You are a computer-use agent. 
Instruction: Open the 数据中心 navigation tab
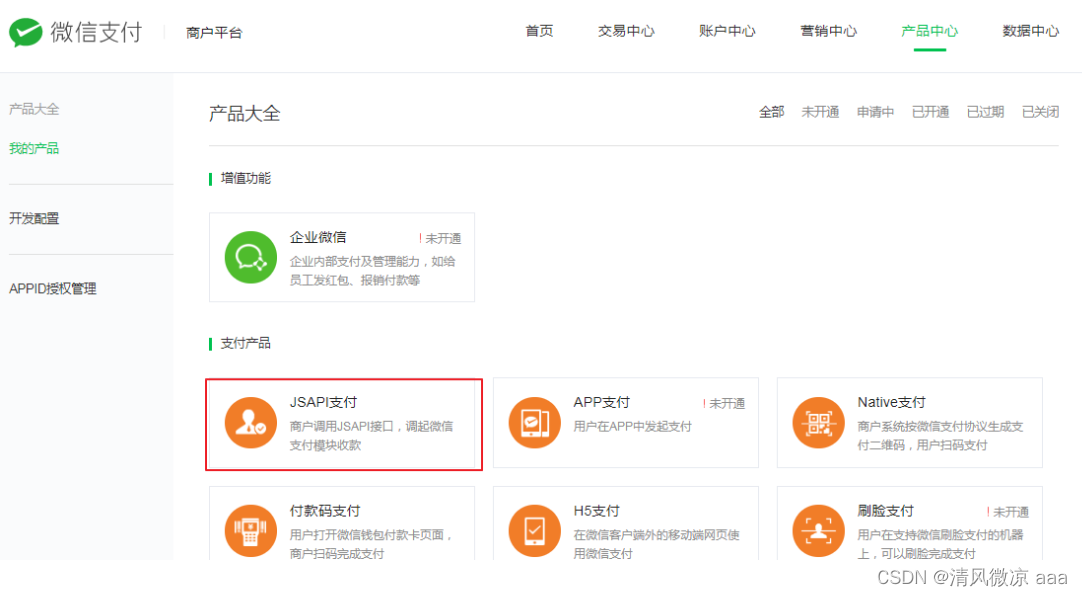tap(1030, 31)
